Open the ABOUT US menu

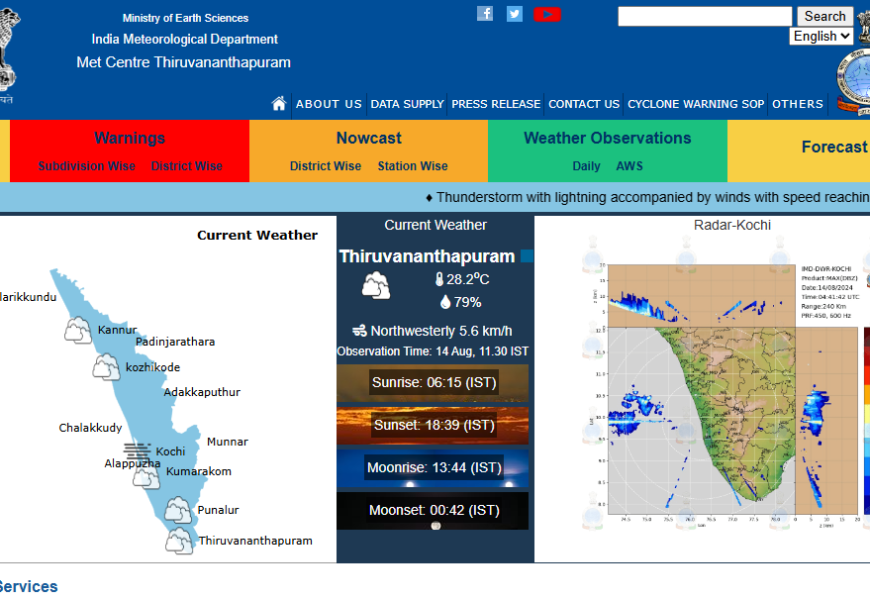pyautogui.click(x=329, y=104)
